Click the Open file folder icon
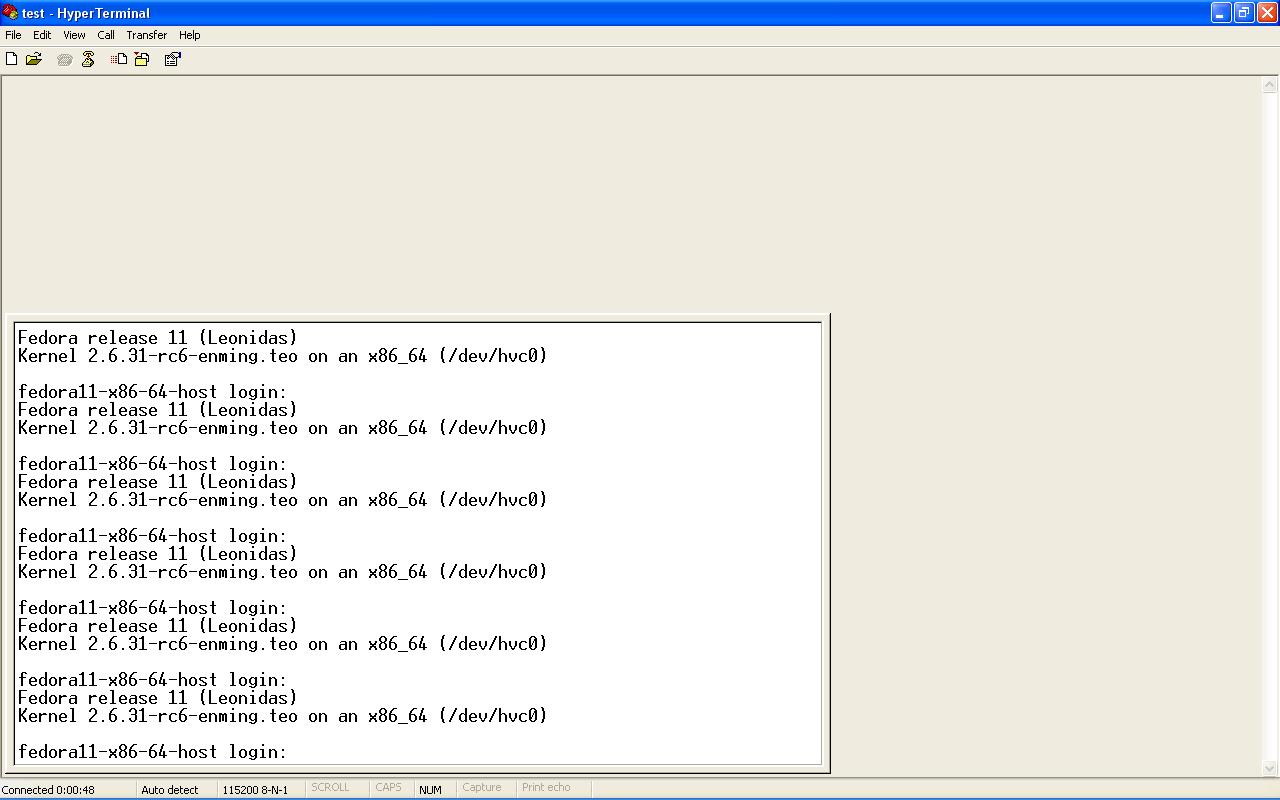This screenshot has width=1280, height=800. 34,59
